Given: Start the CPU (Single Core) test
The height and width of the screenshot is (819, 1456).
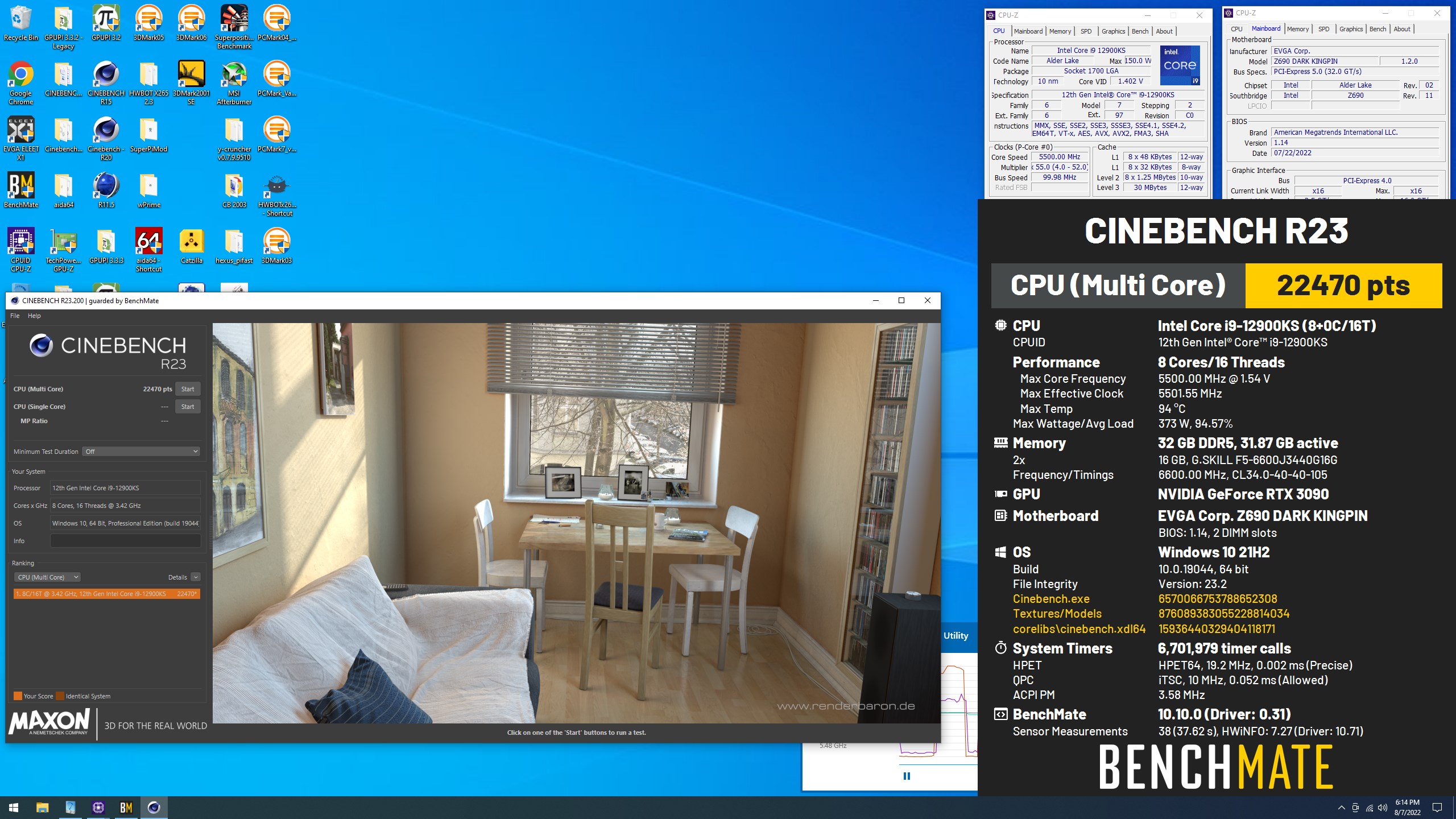Looking at the screenshot, I should click(188, 407).
